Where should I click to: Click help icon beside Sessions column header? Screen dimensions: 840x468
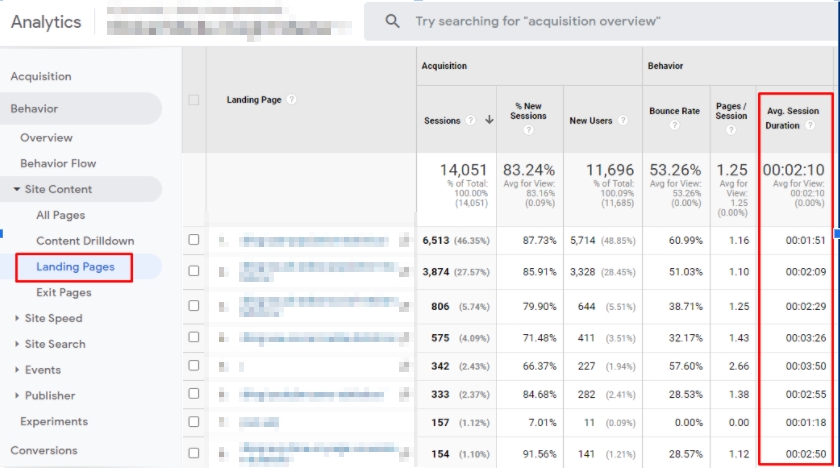point(470,121)
